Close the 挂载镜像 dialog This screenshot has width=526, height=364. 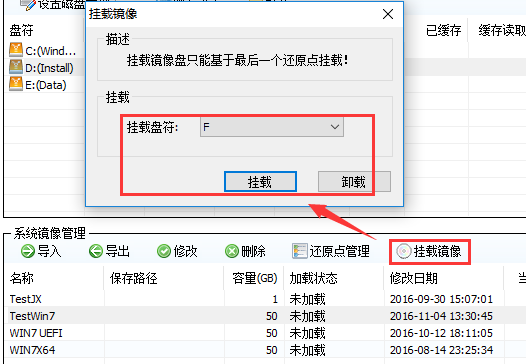[x=388, y=14]
